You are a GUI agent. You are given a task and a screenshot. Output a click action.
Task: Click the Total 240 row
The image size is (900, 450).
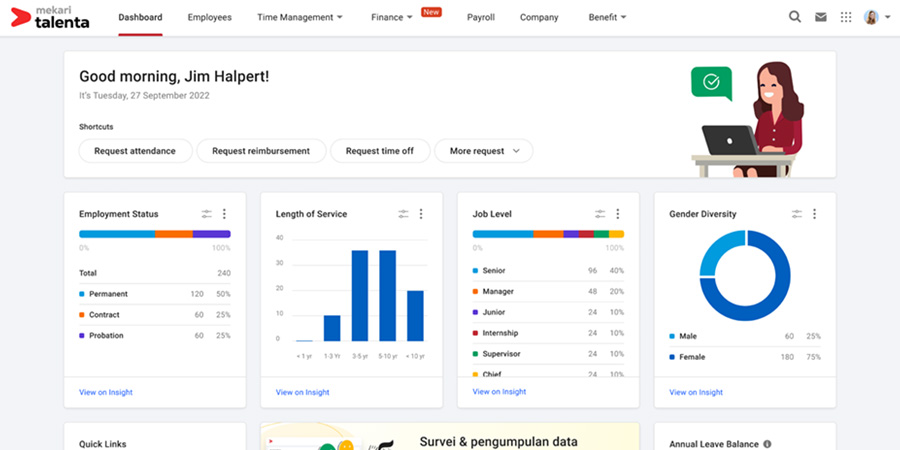click(x=155, y=273)
